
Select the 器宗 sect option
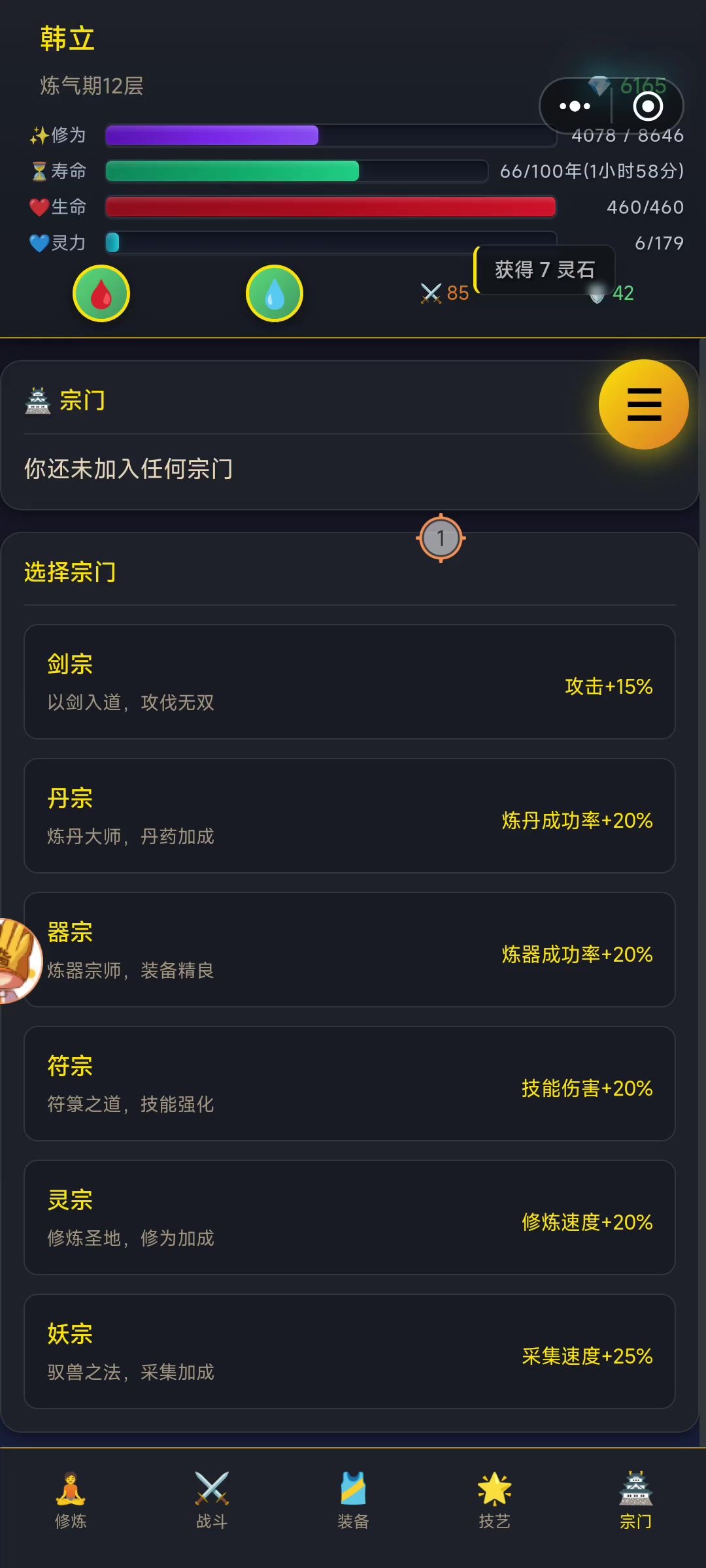[x=350, y=950]
